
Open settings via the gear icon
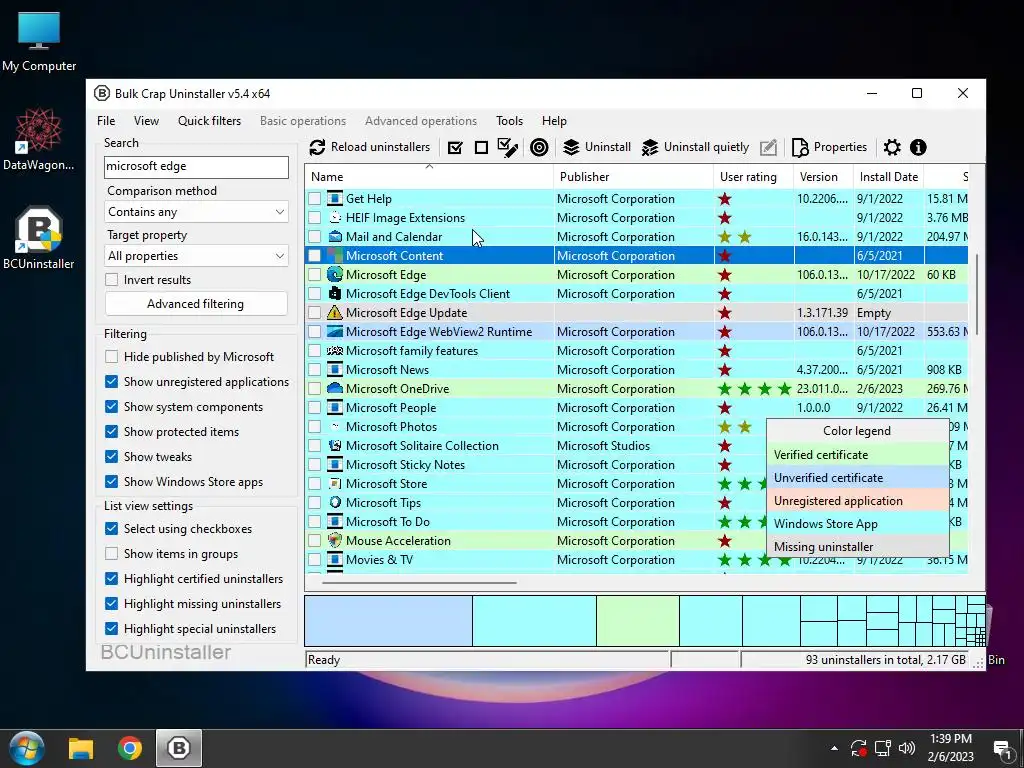(x=892, y=148)
